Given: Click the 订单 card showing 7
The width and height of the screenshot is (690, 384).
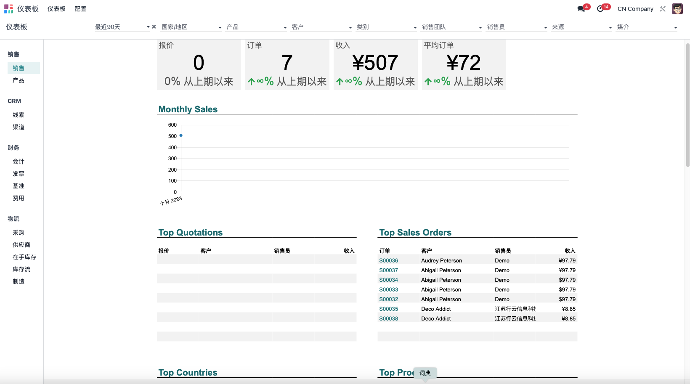Looking at the screenshot, I should pyautogui.click(x=287, y=65).
